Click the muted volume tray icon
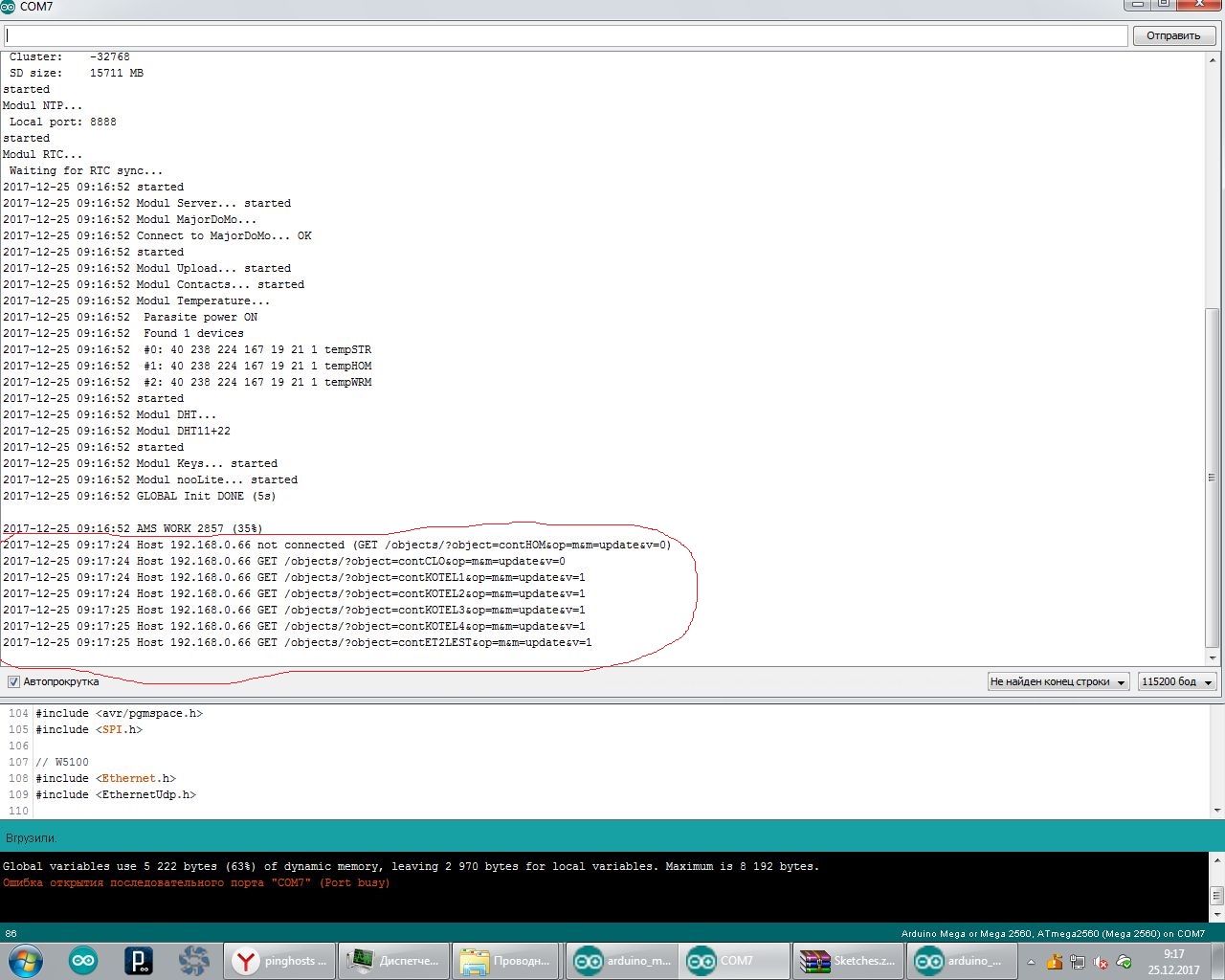Viewport: 1225px width, 980px height. 1101,962
